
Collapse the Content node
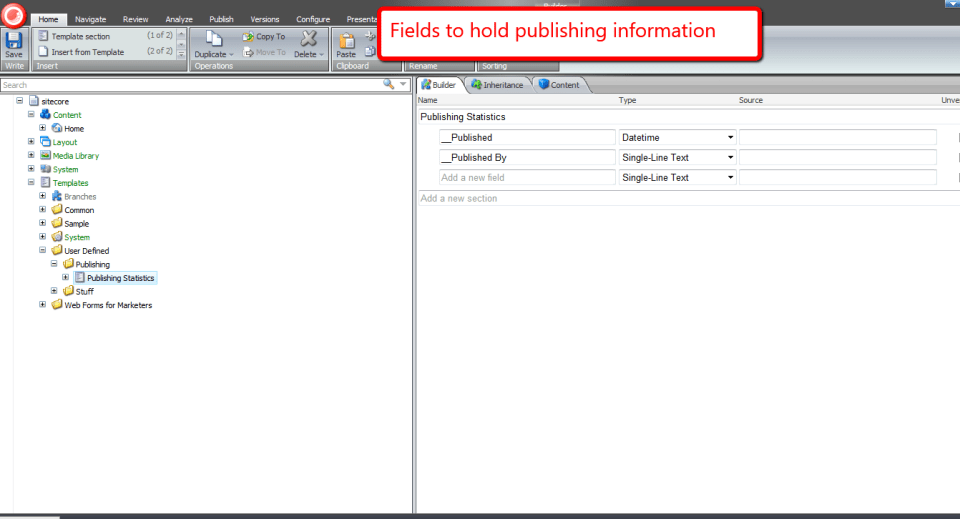(31, 114)
